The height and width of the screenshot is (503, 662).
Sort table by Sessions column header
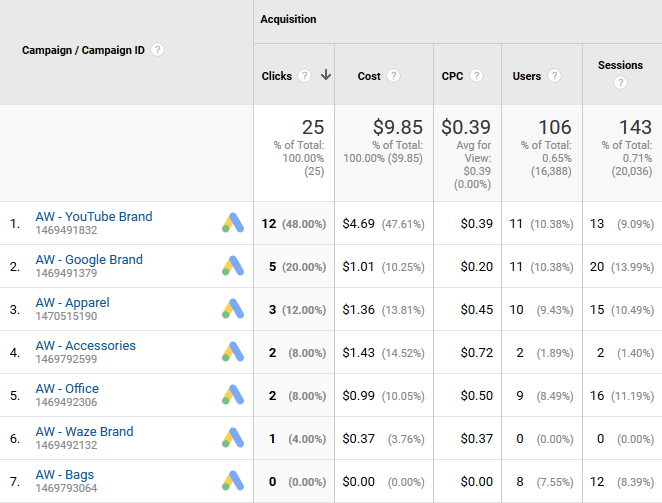620,65
